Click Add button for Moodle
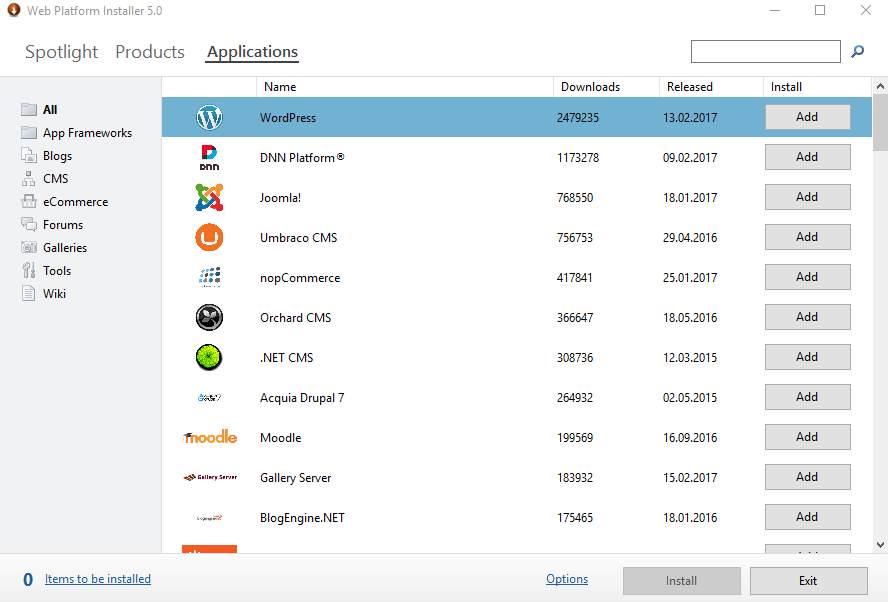888x602 pixels. click(808, 437)
